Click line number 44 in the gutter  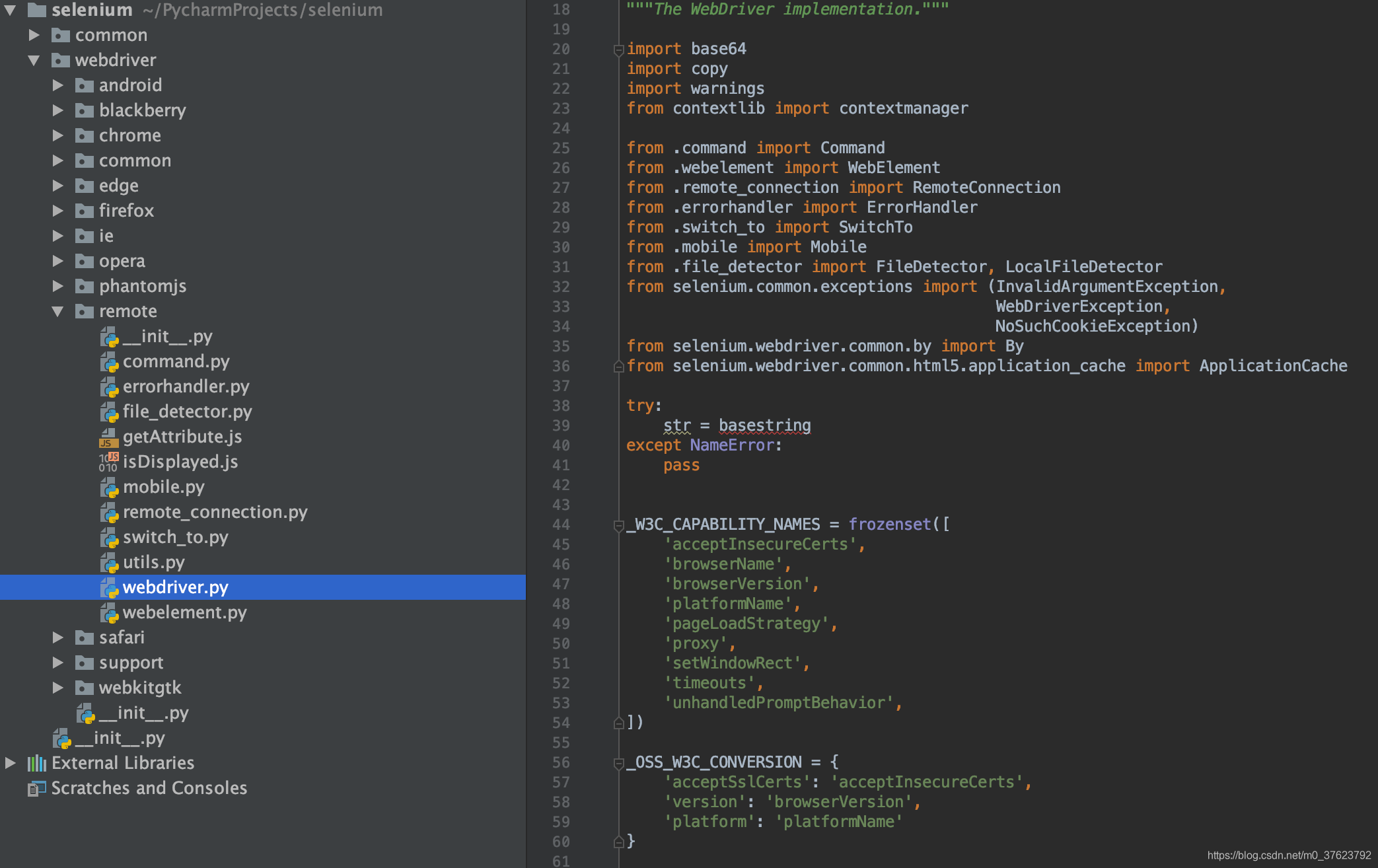click(561, 524)
